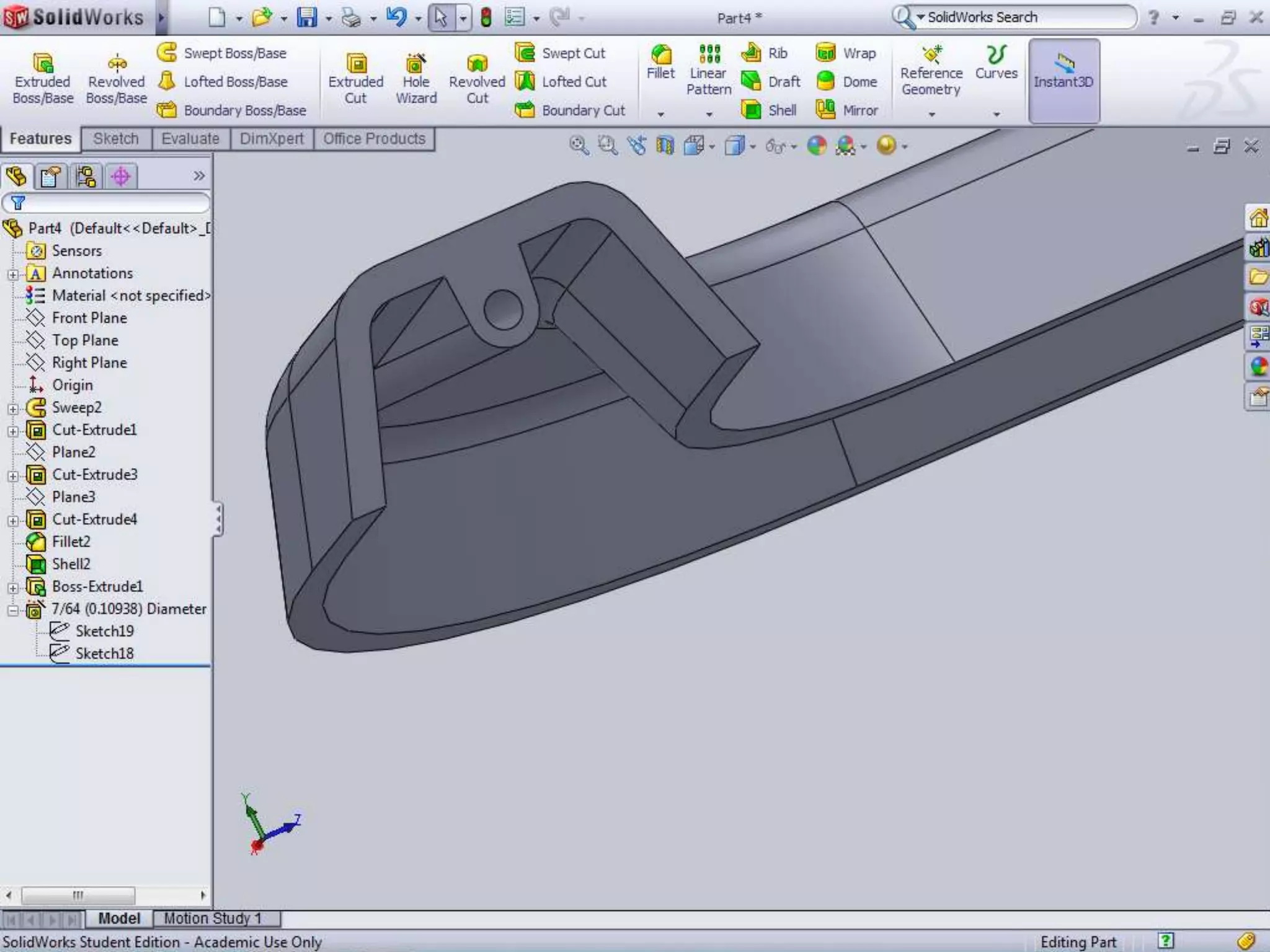Image resolution: width=1270 pixels, height=952 pixels.
Task: Open the PropertyManager tab icon
Action: 50,177
